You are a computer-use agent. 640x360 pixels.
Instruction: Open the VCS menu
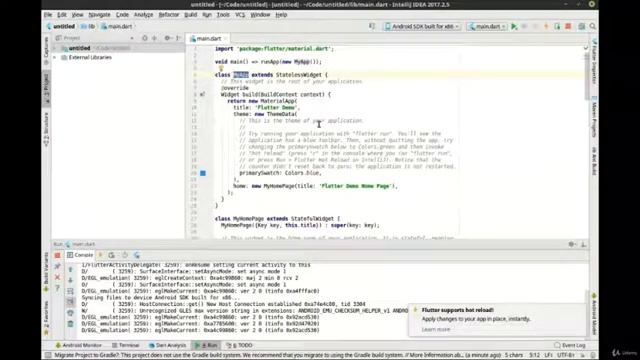240,15
